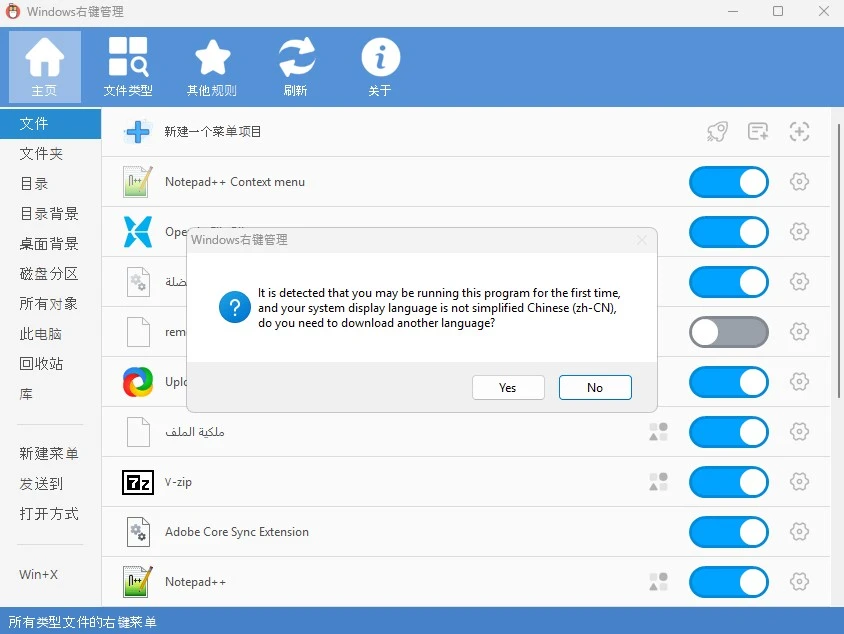Open the 主页 home tab
The image size is (844, 634).
pyautogui.click(x=44, y=67)
